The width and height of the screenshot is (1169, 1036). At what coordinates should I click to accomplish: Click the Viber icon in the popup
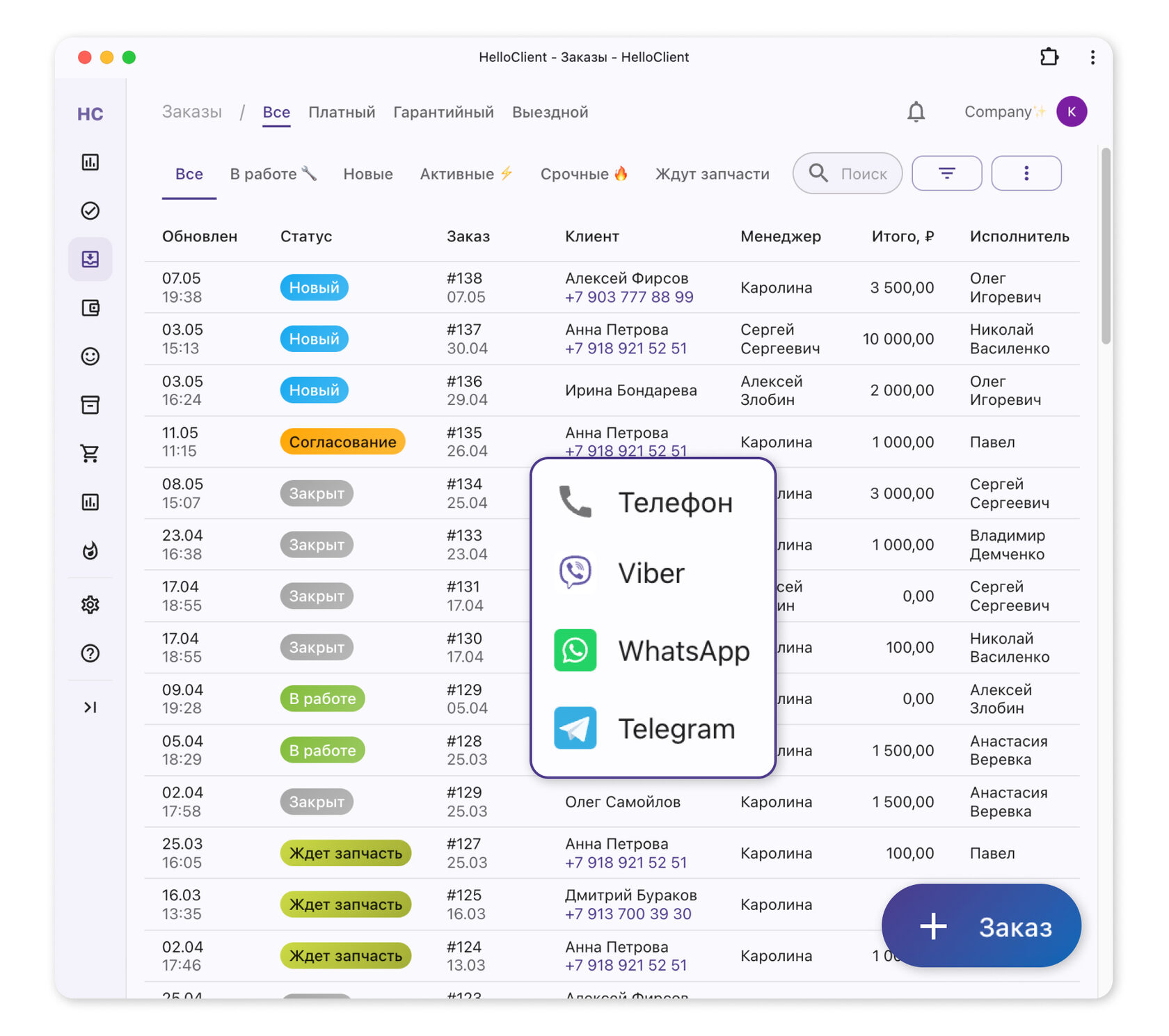575,573
